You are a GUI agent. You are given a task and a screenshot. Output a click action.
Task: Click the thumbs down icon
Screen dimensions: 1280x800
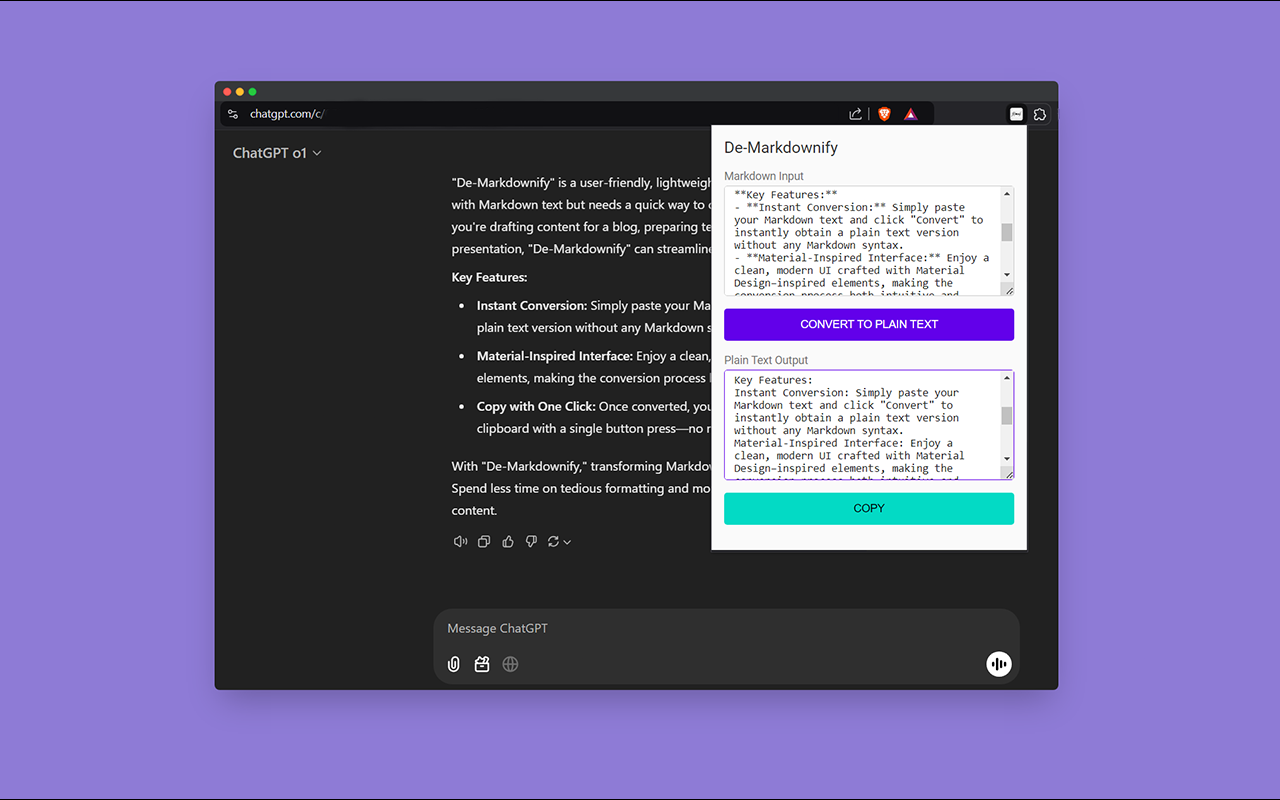531,541
